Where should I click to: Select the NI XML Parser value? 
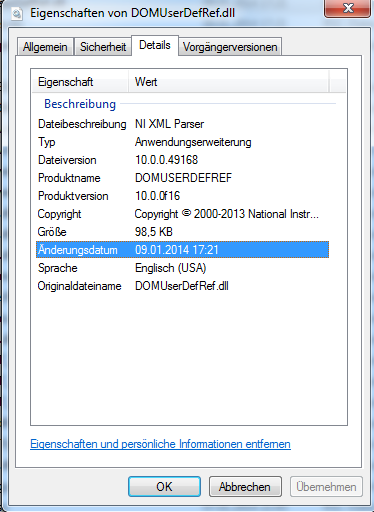(x=169, y=124)
